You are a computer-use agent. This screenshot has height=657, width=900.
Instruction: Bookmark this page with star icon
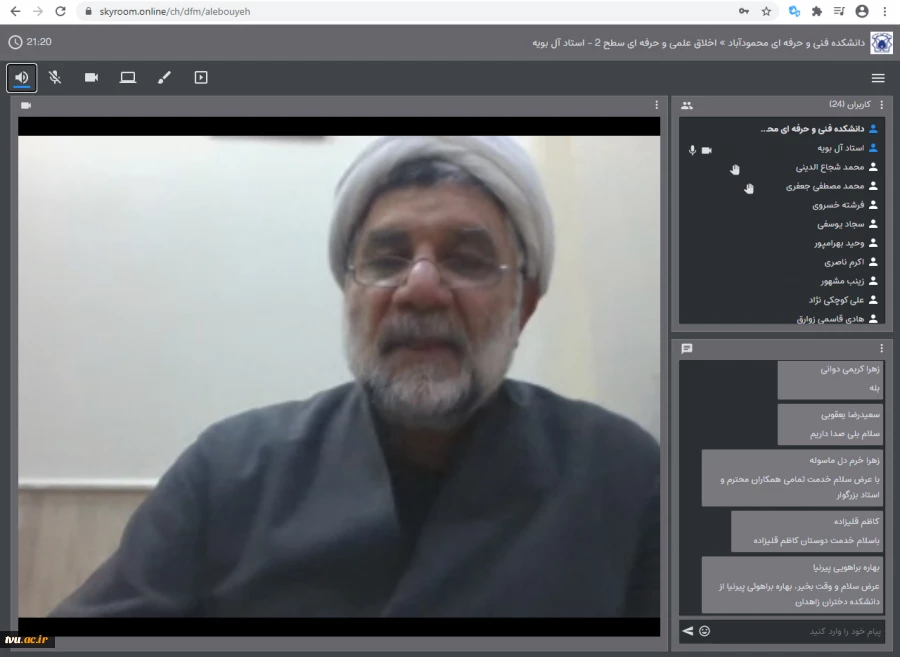[766, 11]
